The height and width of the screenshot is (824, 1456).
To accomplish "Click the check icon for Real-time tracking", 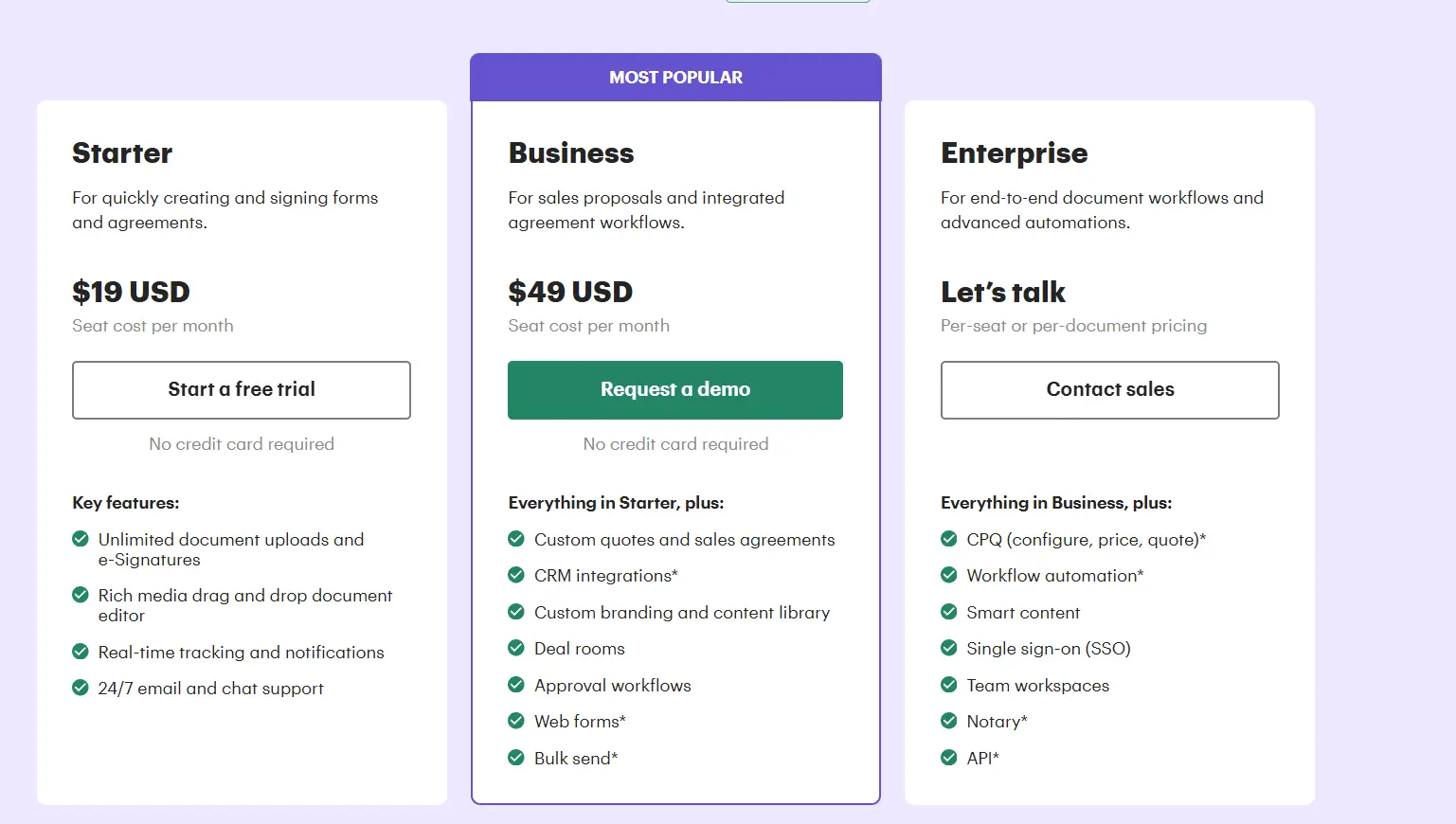I will coord(81,652).
